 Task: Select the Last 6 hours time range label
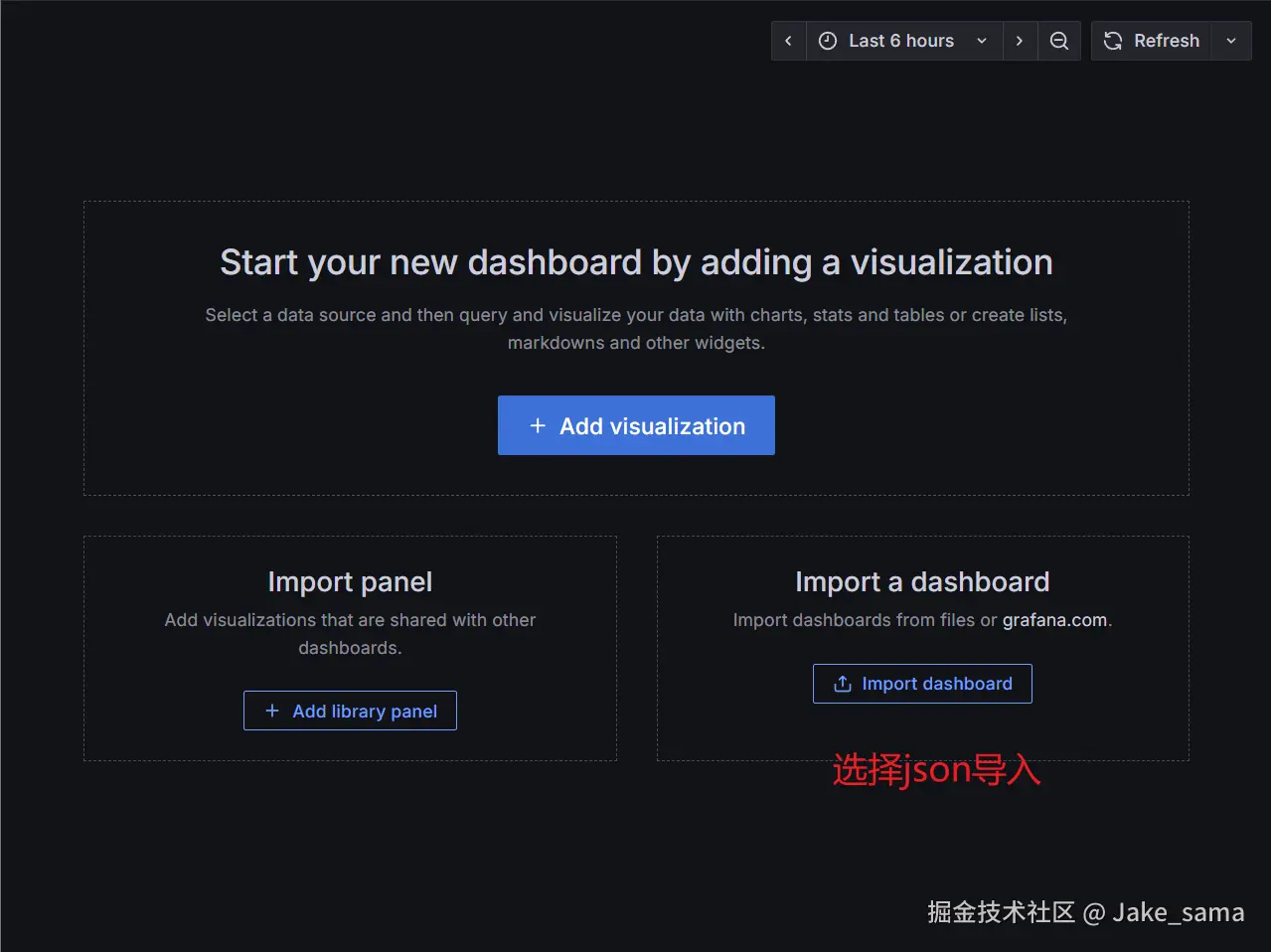(x=900, y=41)
